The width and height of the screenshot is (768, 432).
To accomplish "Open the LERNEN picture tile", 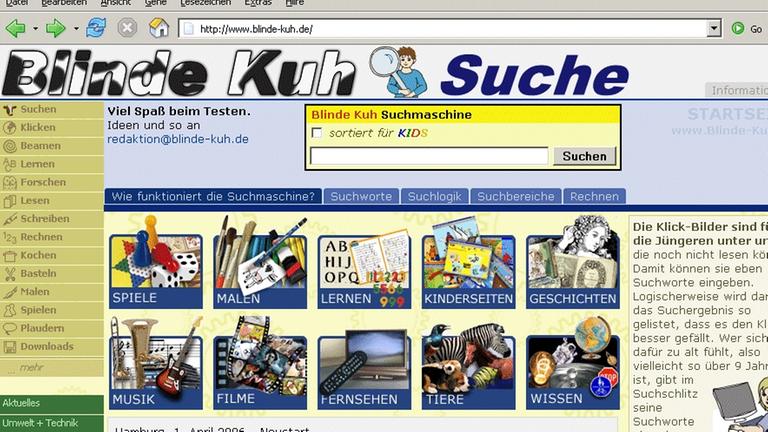I will tap(364, 268).
